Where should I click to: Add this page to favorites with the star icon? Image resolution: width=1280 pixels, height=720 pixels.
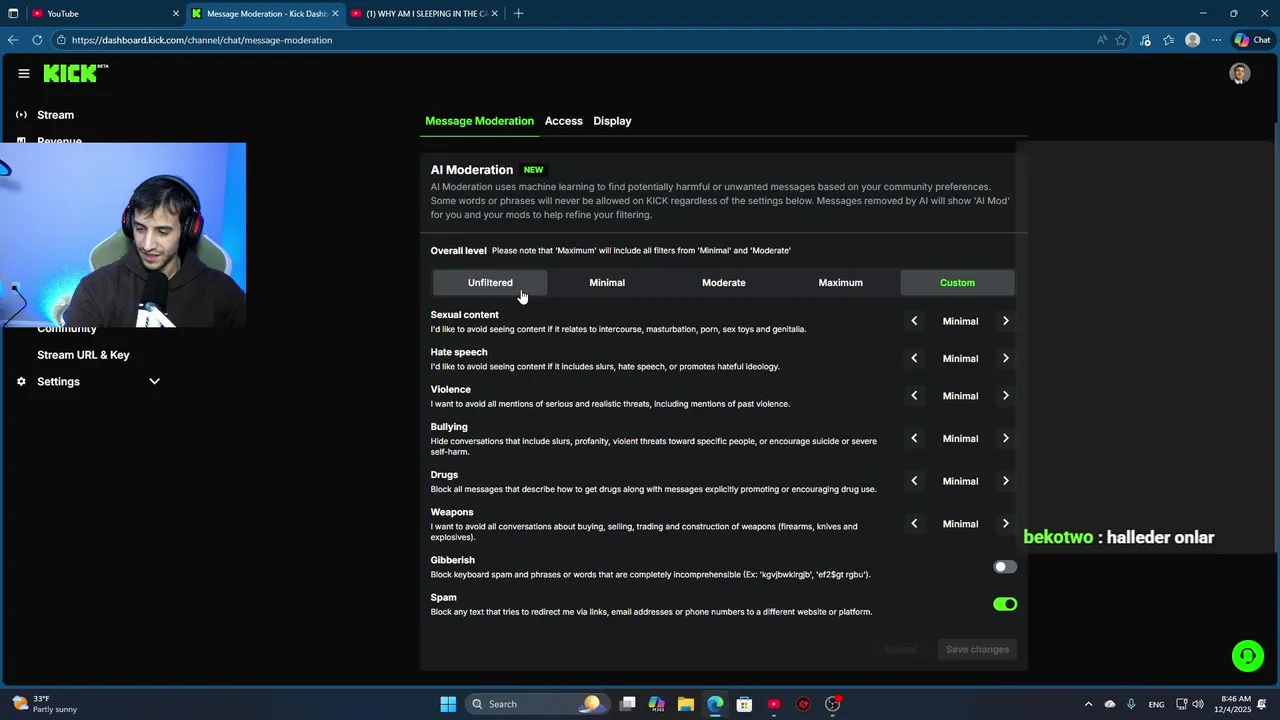point(1121,40)
